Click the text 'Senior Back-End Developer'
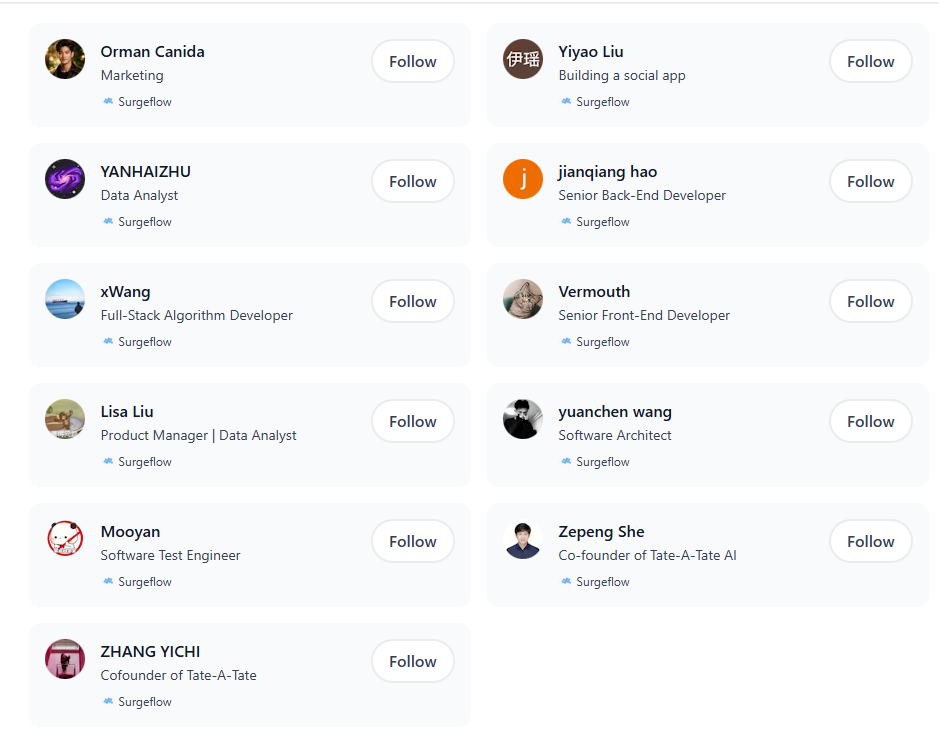 click(x=642, y=195)
